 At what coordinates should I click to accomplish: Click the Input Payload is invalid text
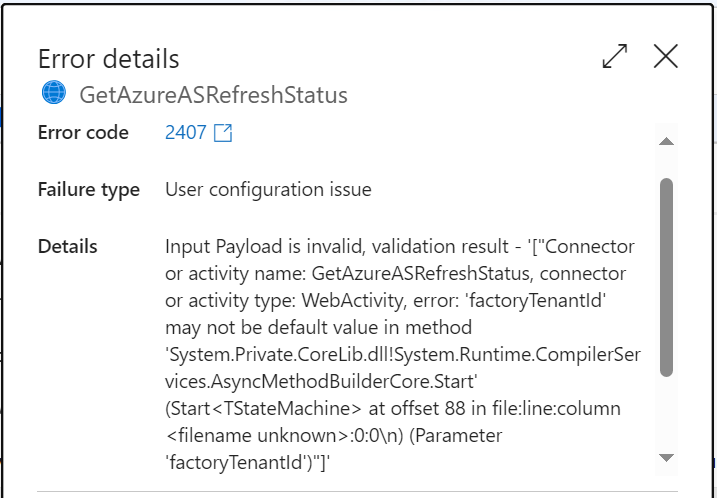(x=265, y=246)
